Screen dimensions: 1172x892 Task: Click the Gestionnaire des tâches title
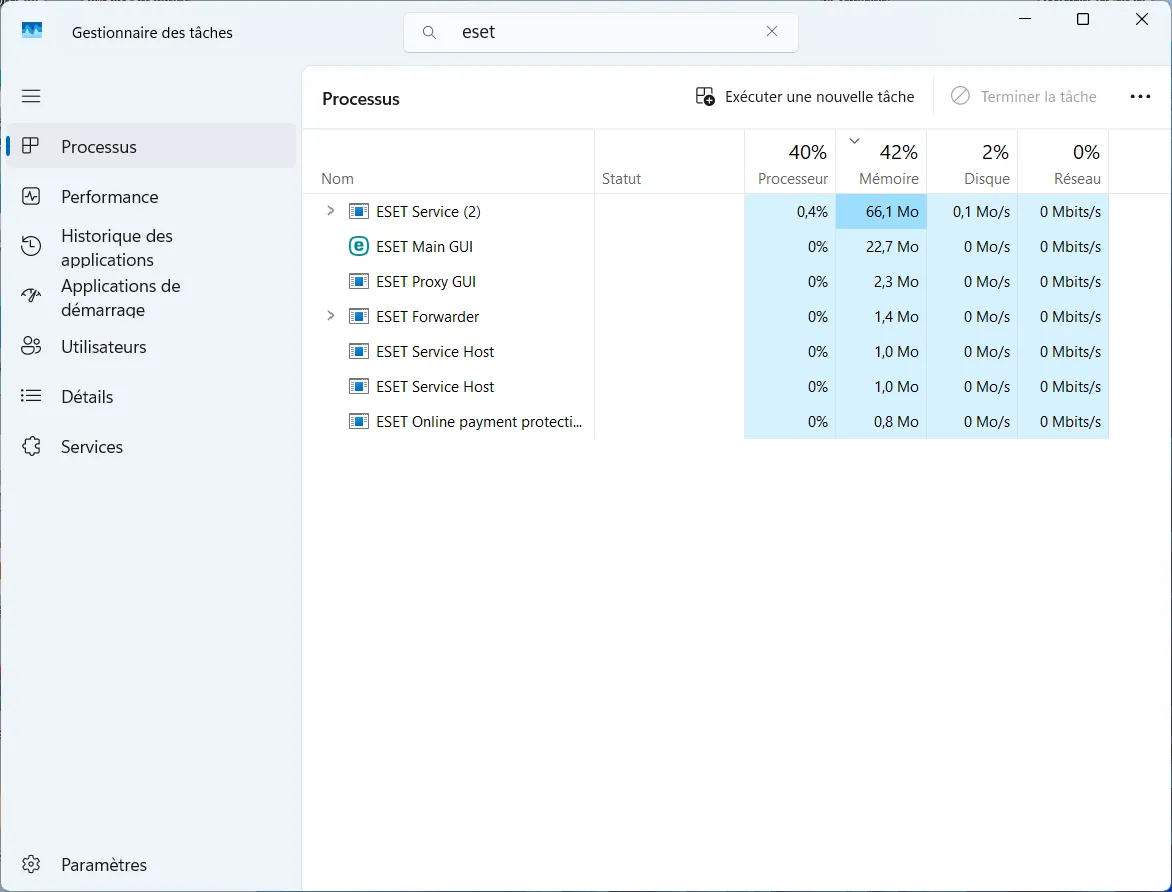[152, 33]
